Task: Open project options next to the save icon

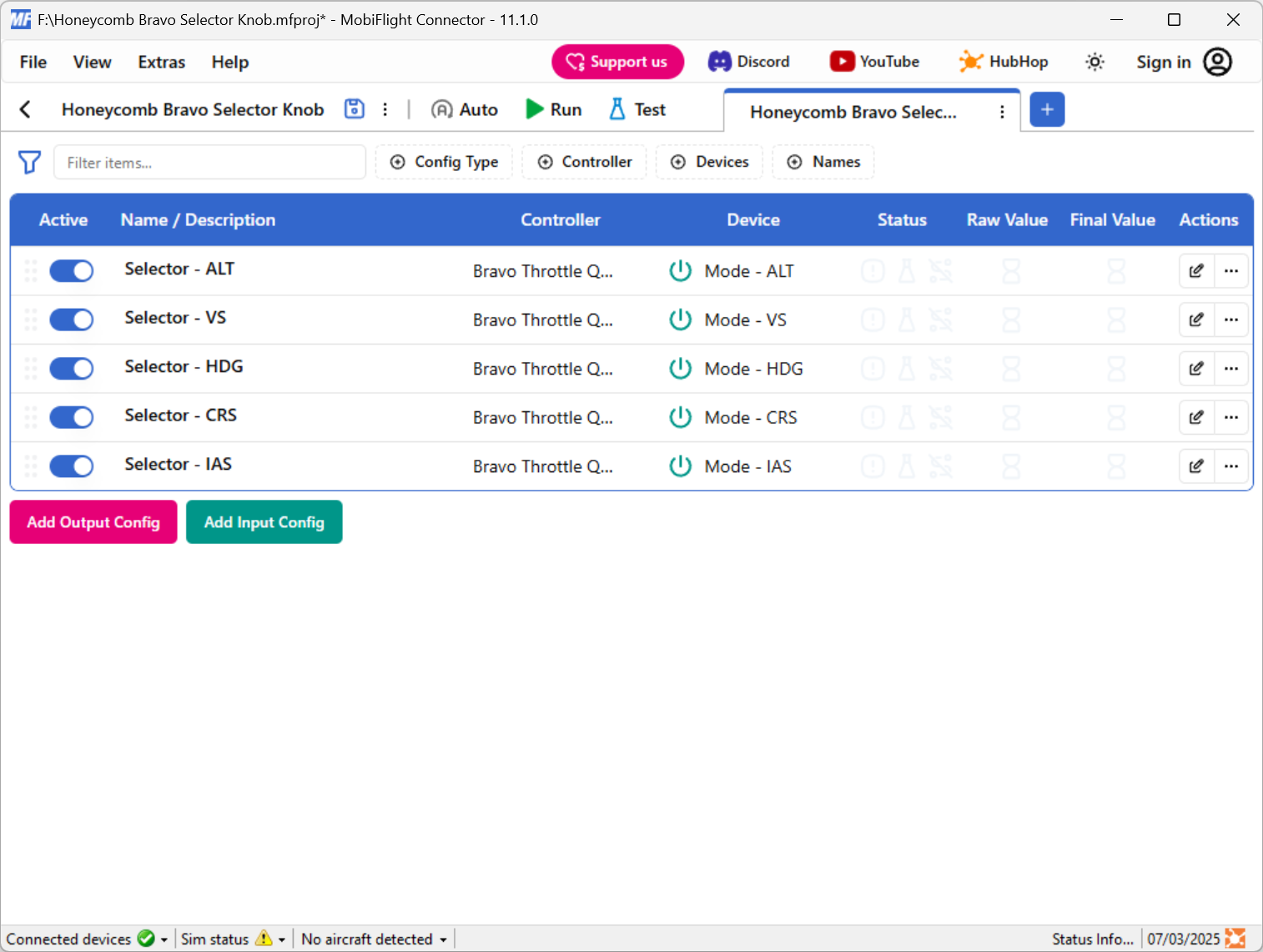Action: point(385,109)
